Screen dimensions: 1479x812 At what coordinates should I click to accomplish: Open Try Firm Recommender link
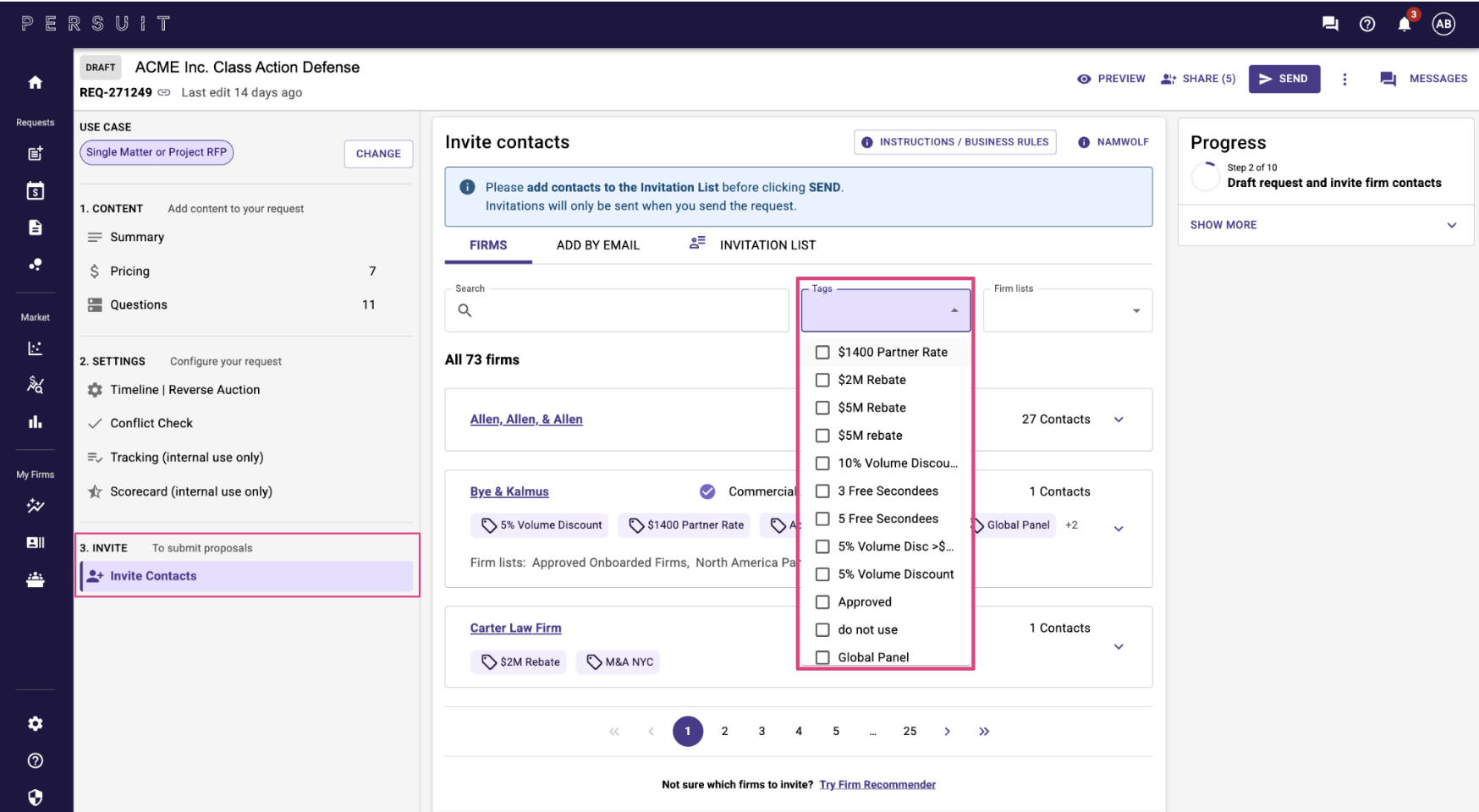[877, 785]
